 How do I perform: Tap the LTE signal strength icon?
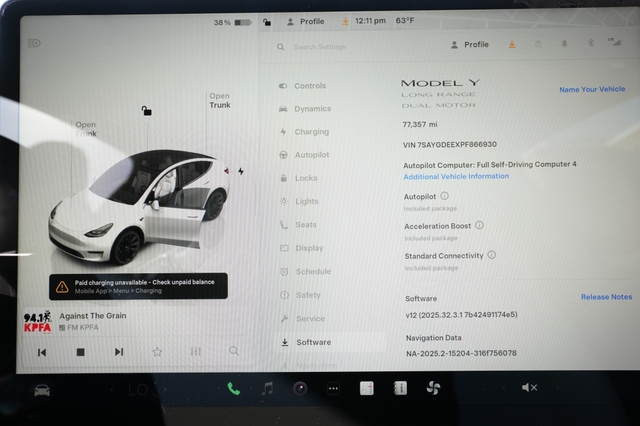(x=615, y=42)
